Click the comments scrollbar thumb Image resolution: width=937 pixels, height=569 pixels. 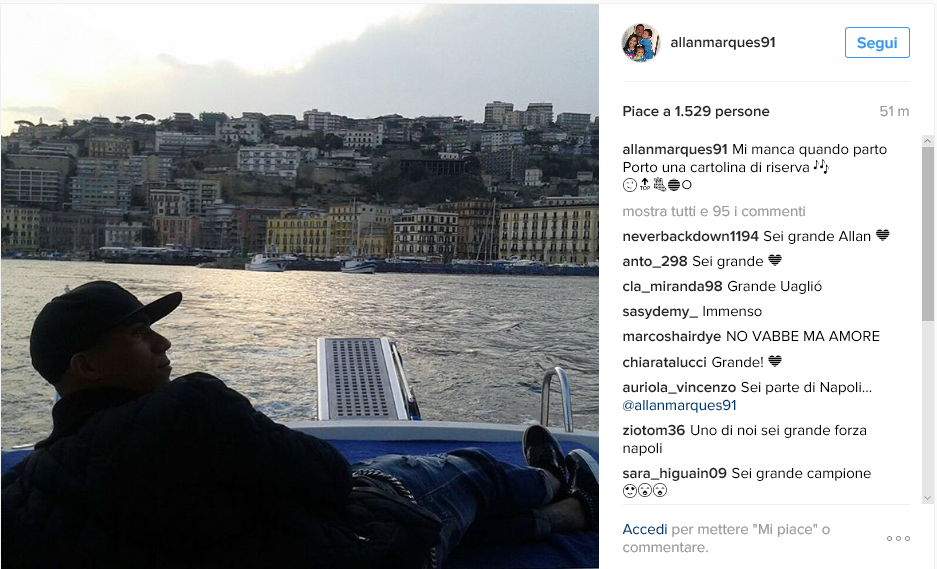click(x=927, y=234)
